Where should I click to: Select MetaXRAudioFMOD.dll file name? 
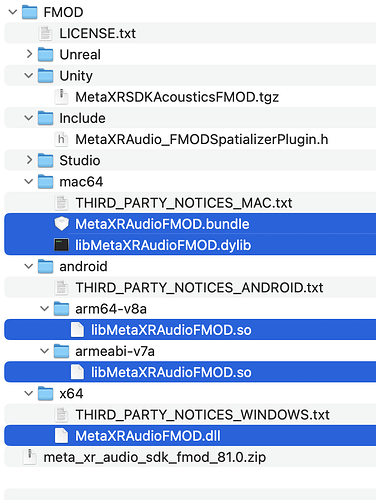(148, 436)
